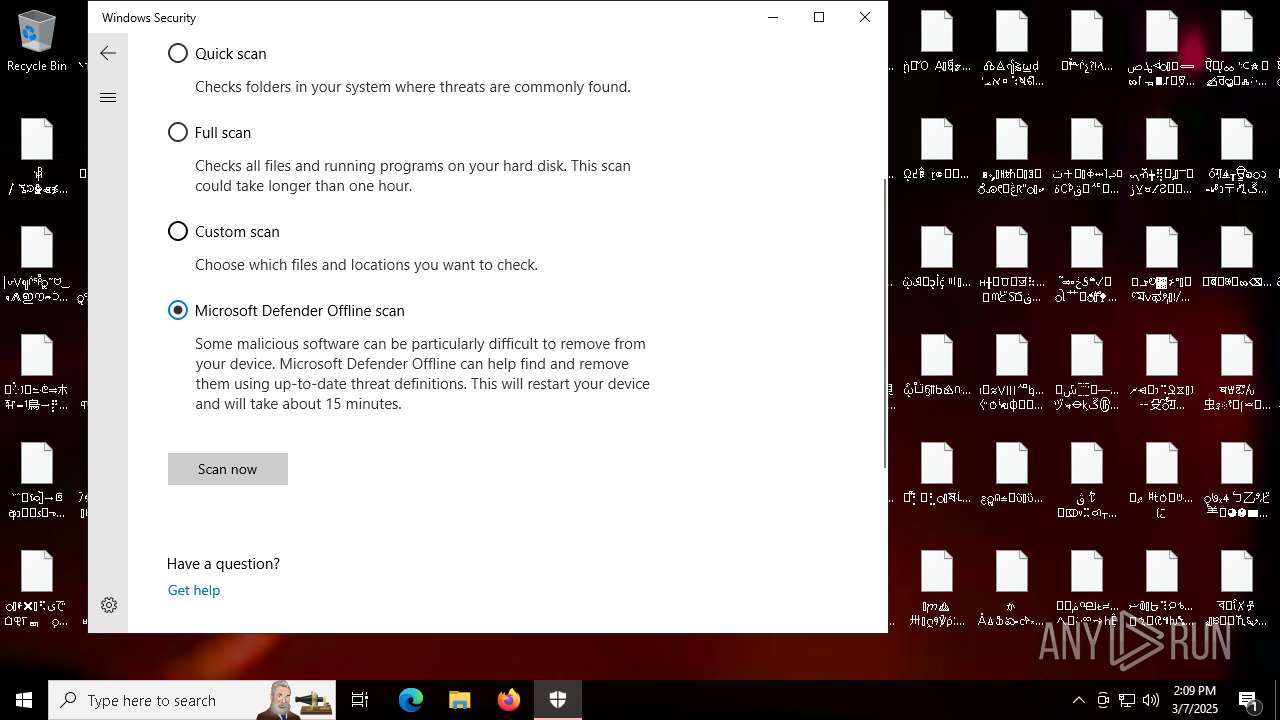Open the clock showing 2:09 PM
The image size is (1280, 720).
1195,700
